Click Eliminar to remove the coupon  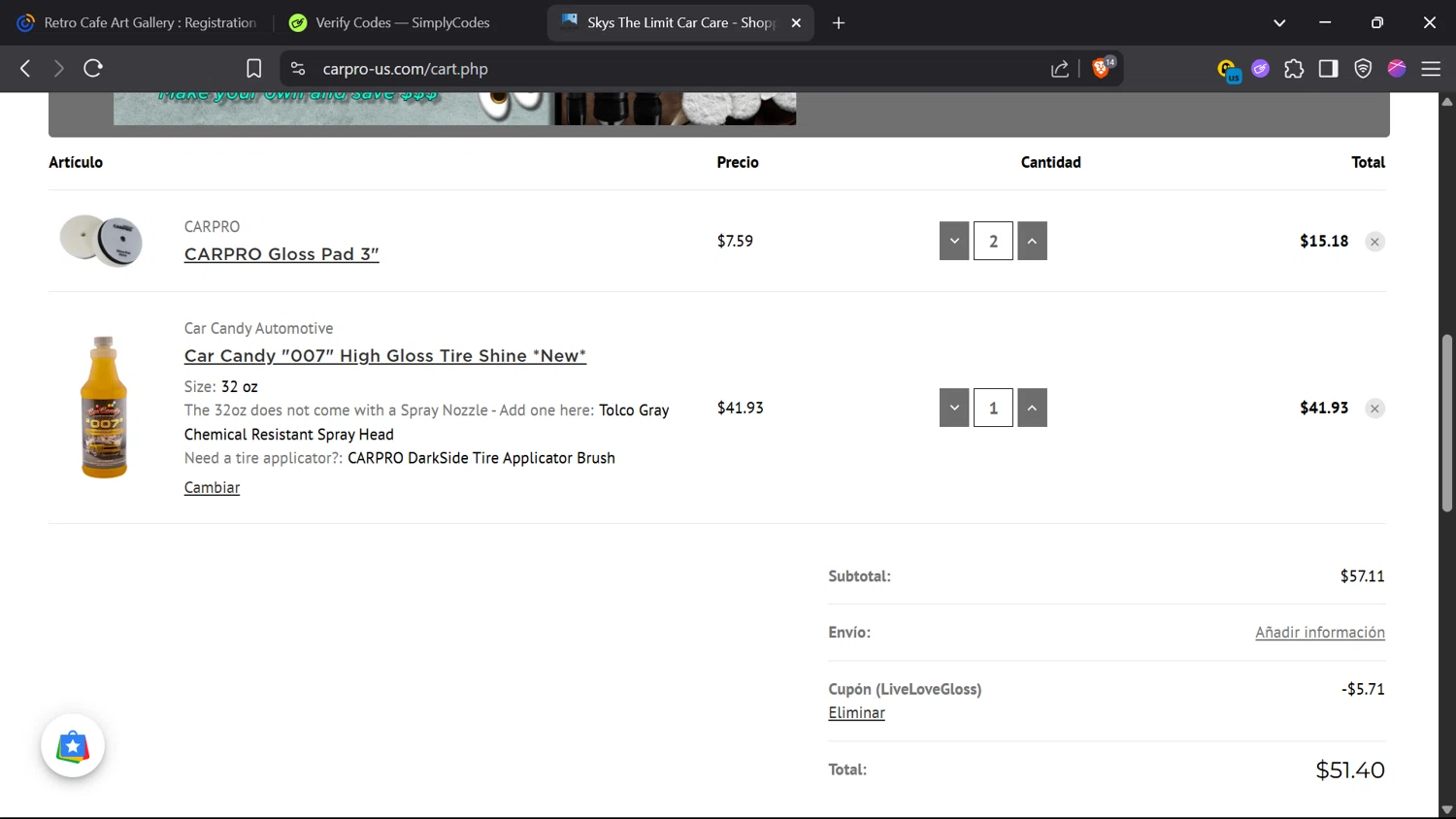pos(856,712)
